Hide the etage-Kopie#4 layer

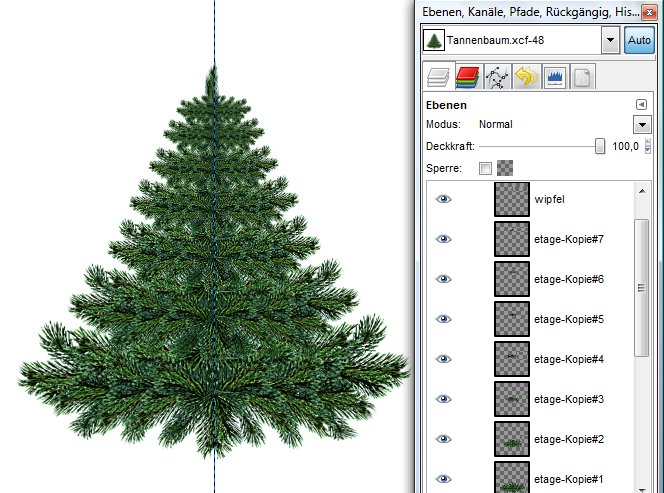click(x=443, y=359)
